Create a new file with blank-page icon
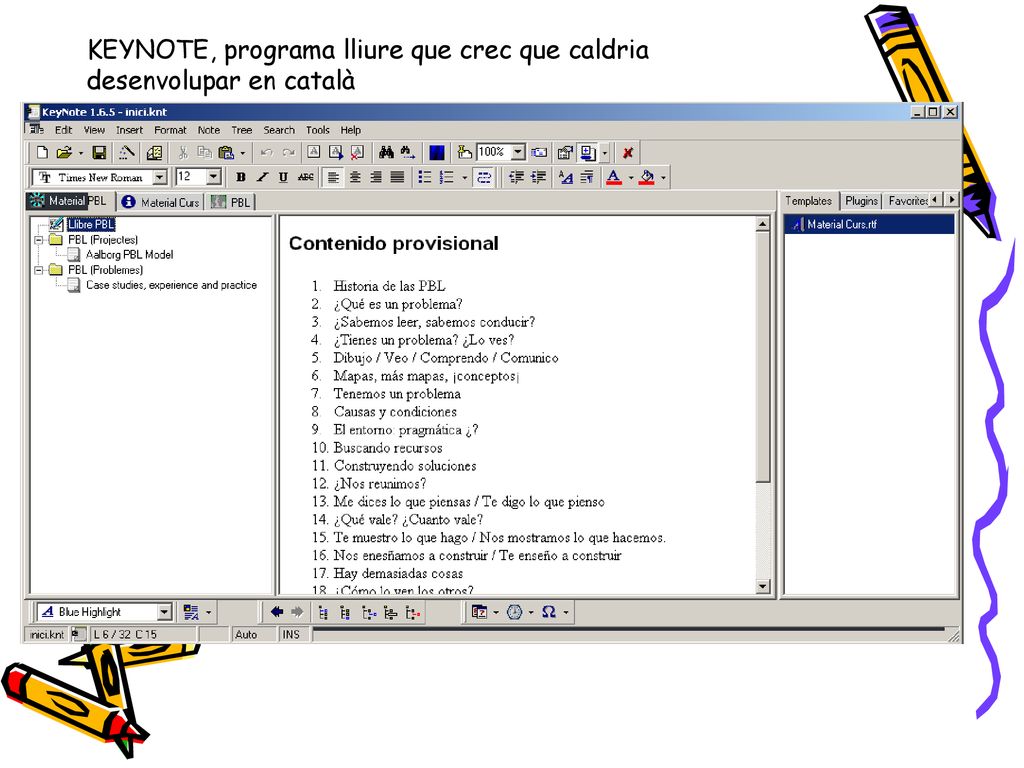This screenshot has height=768, width=1024. point(42,153)
